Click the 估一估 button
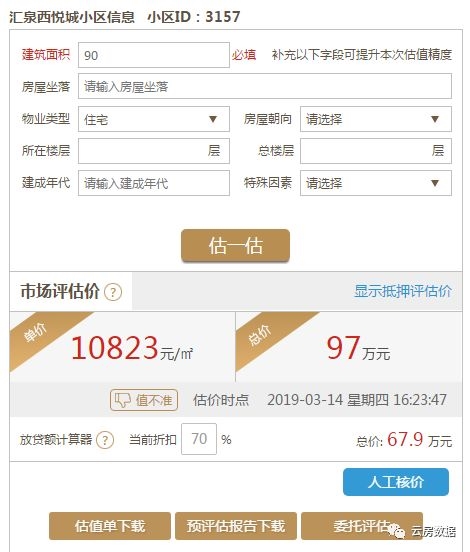The image size is (470, 552). pos(236,245)
